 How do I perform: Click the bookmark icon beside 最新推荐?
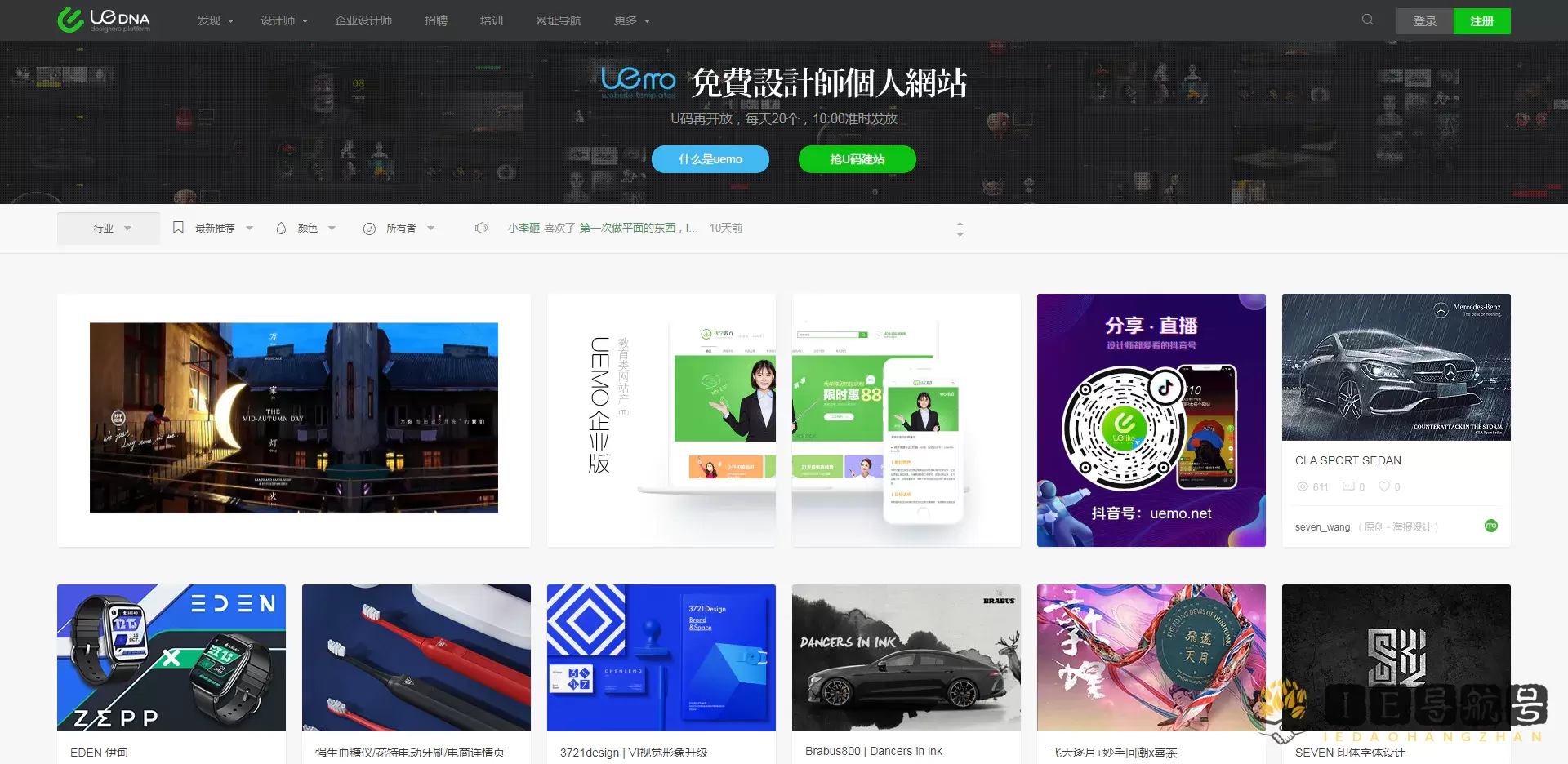click(178, 228)
